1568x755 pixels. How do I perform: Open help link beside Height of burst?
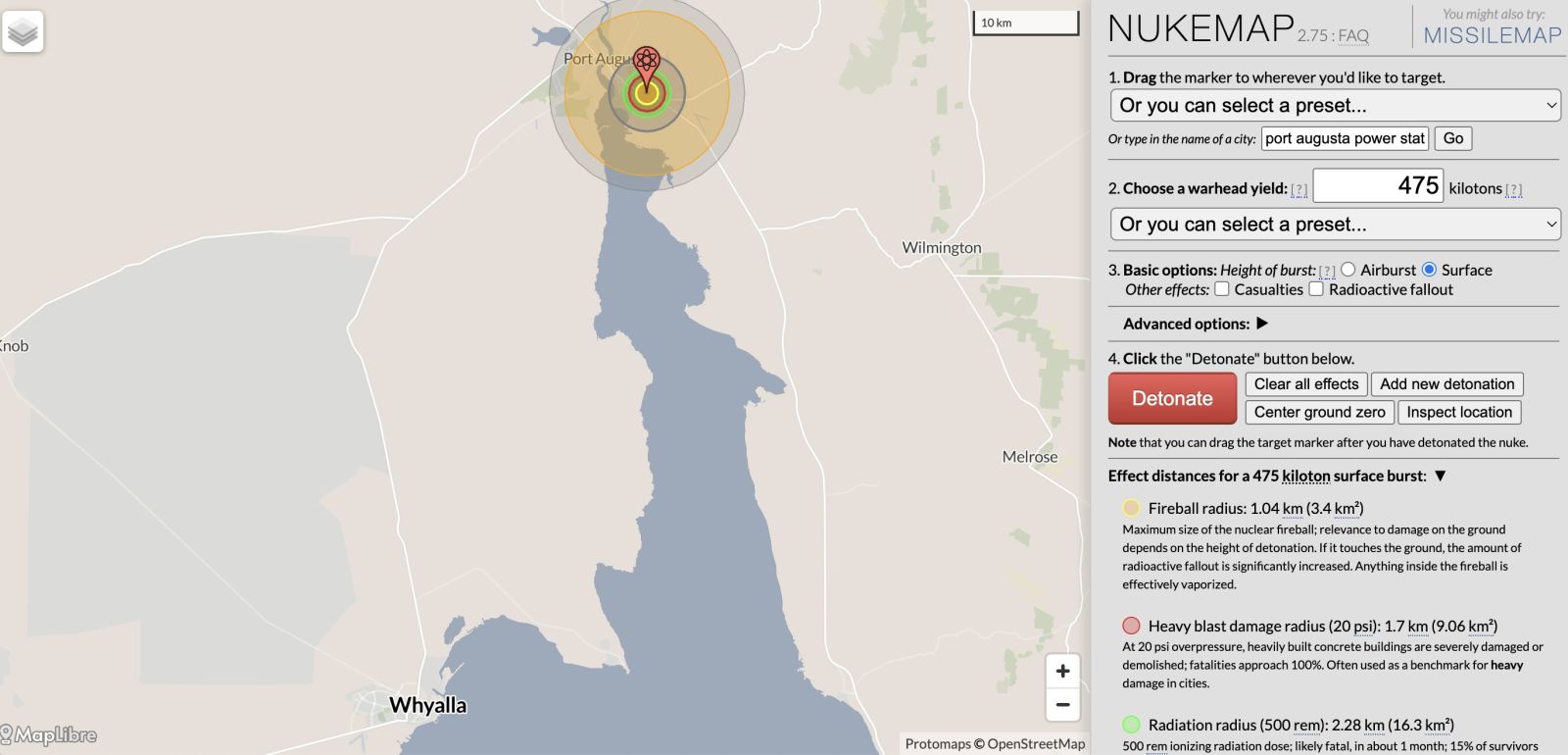tap(1328, 271)
